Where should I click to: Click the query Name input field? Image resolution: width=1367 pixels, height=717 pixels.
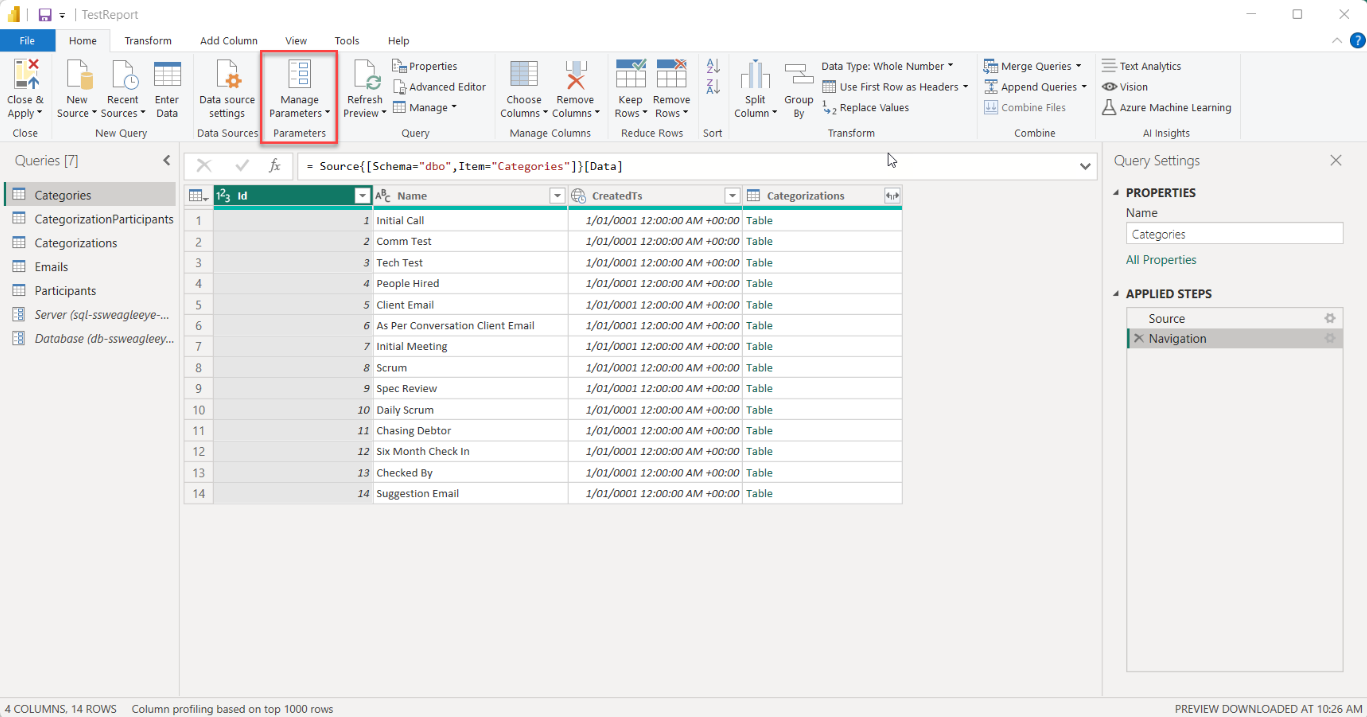(x=1234, y=234)
